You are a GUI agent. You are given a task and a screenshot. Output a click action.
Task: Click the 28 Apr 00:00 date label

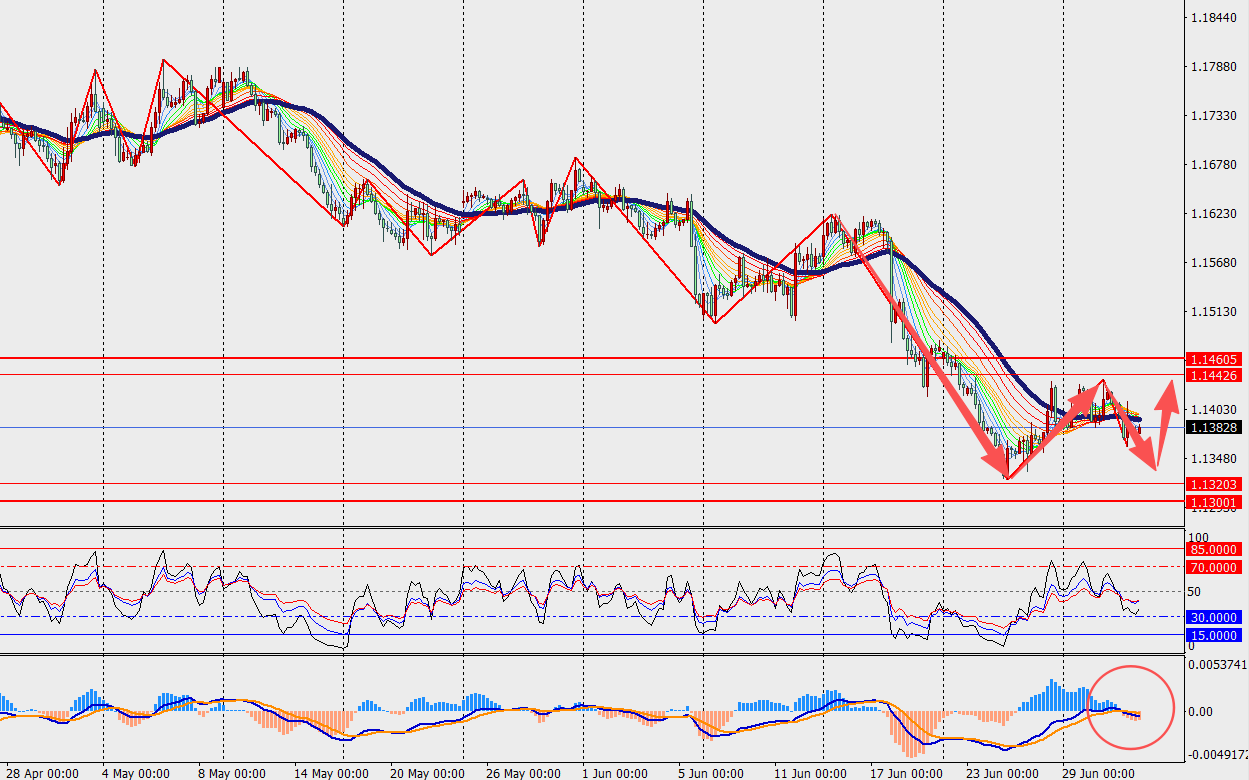pos(45,772)
